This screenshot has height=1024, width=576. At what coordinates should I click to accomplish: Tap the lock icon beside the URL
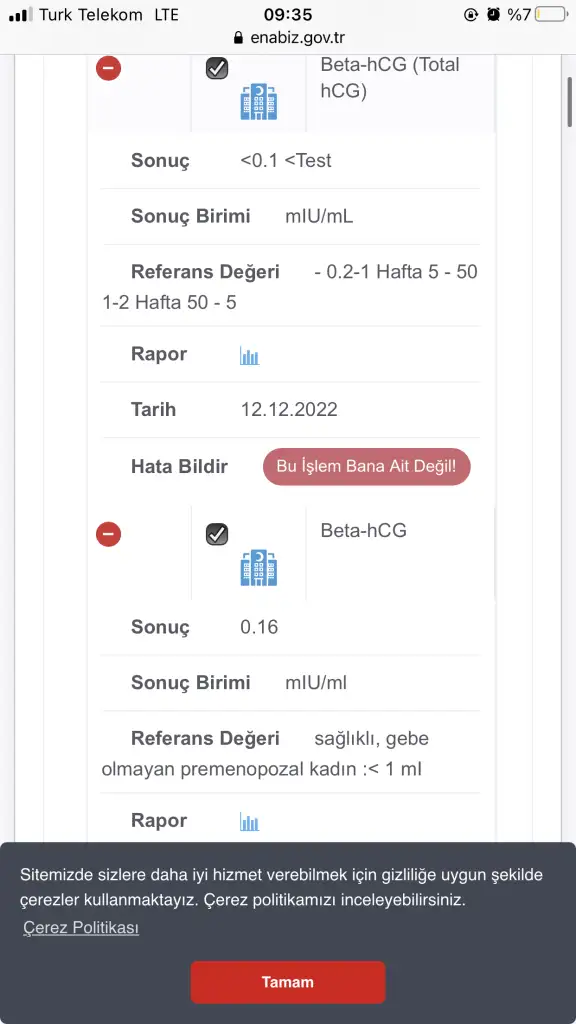coord(238,38)
